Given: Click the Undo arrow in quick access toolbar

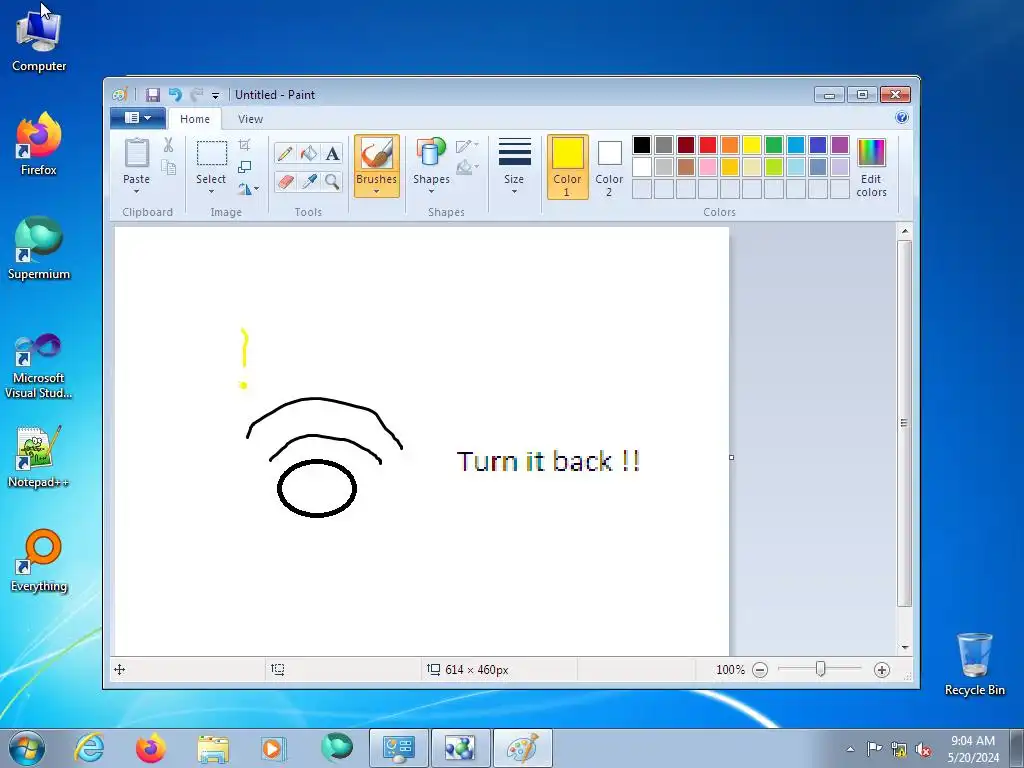Looking at the screenshot, I should [175, 95].
